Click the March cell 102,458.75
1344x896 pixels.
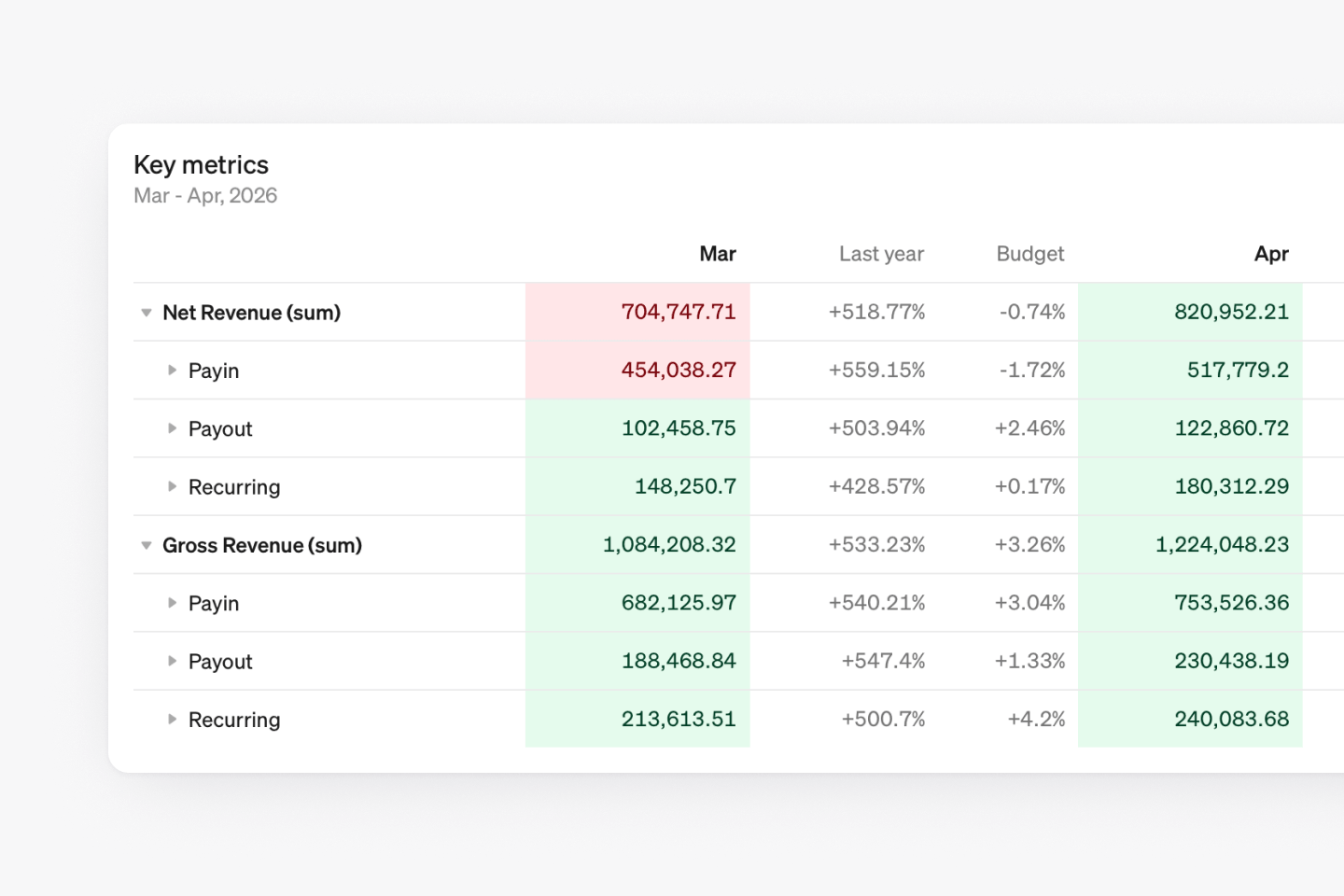tap(637, 428)
